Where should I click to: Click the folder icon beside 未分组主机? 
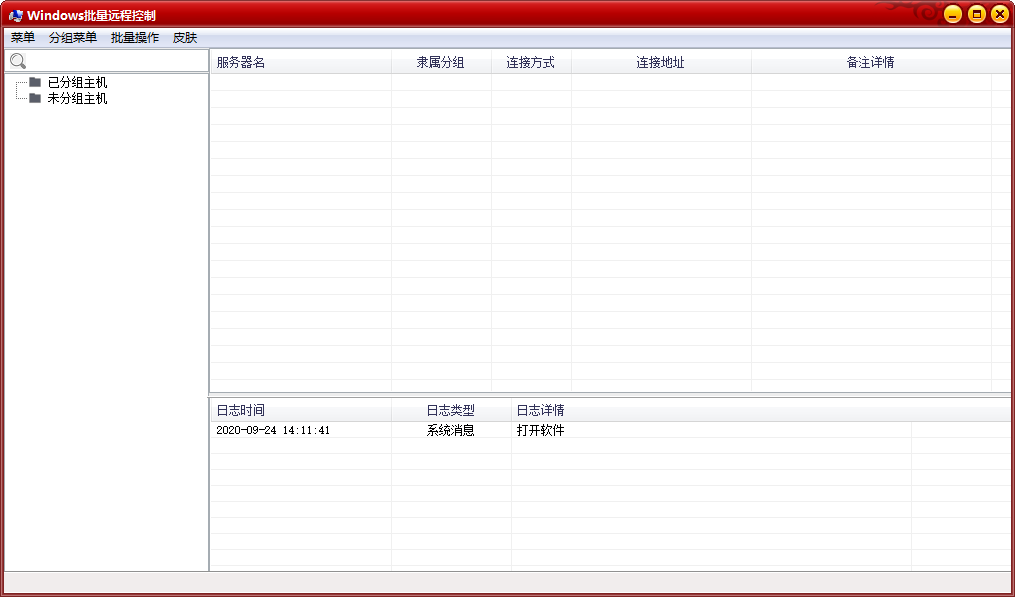coord(35,98)
